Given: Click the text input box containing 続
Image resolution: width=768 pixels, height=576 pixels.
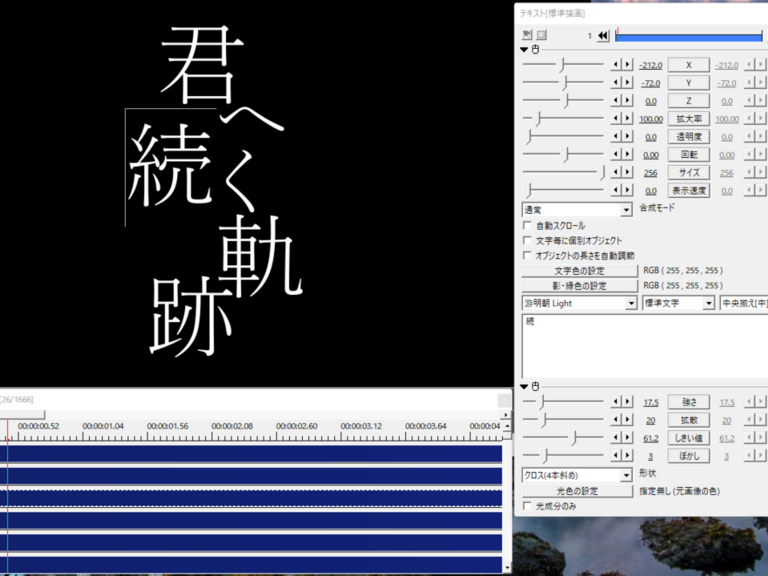Looking at the screenshot, I should [x=645, y=346].
